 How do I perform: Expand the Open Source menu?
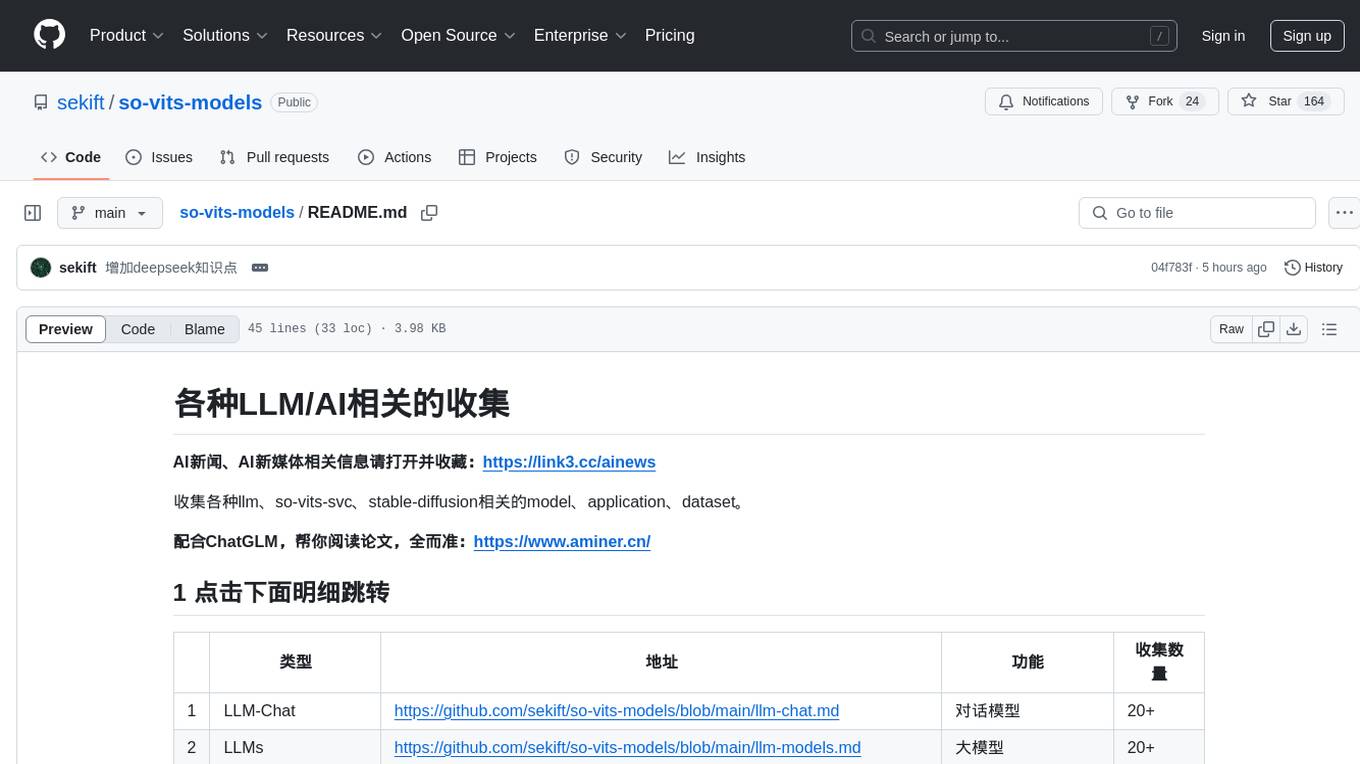click(459, 35)
